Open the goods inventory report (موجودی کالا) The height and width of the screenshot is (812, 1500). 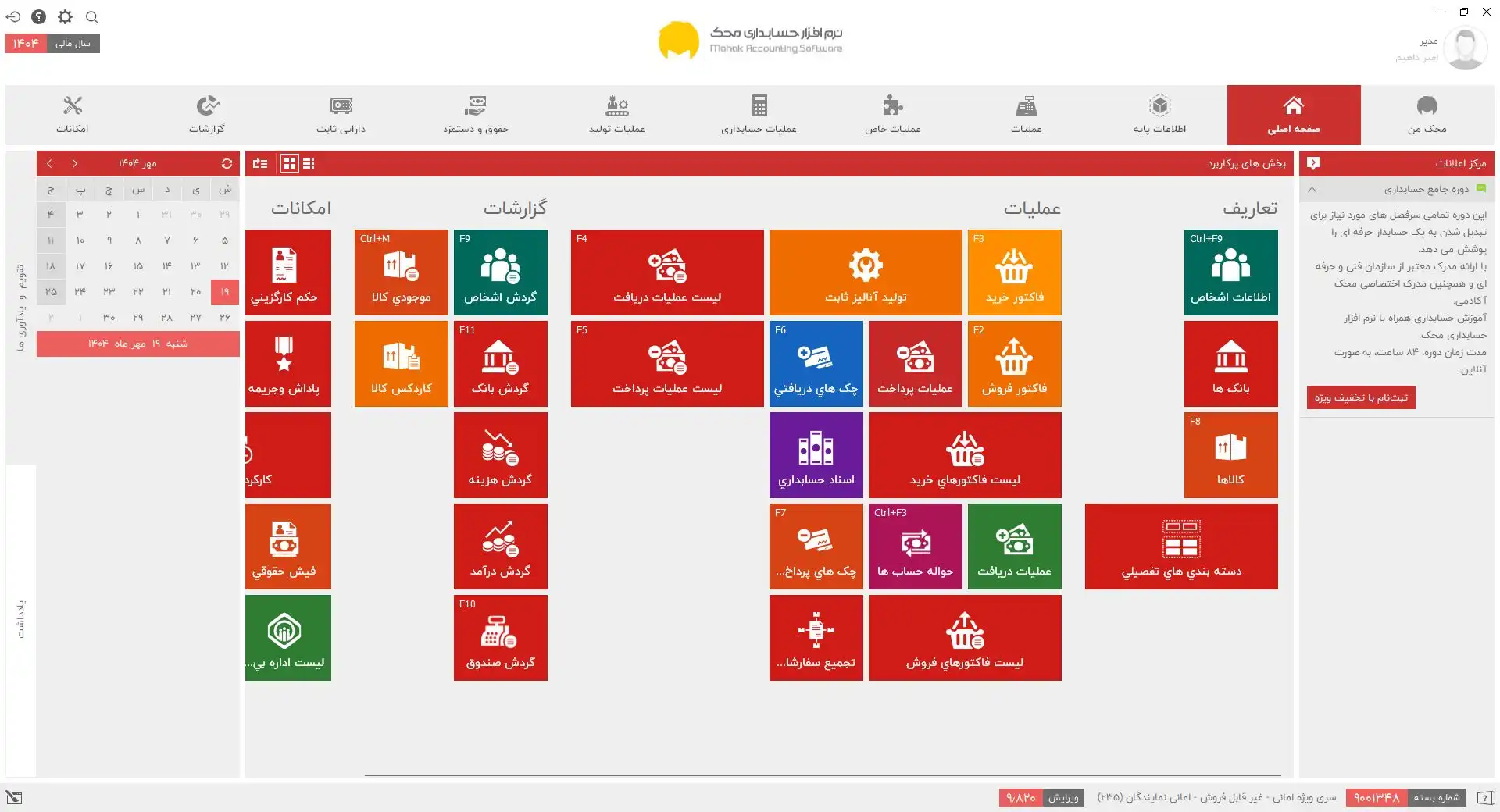[x=401, y=272]
